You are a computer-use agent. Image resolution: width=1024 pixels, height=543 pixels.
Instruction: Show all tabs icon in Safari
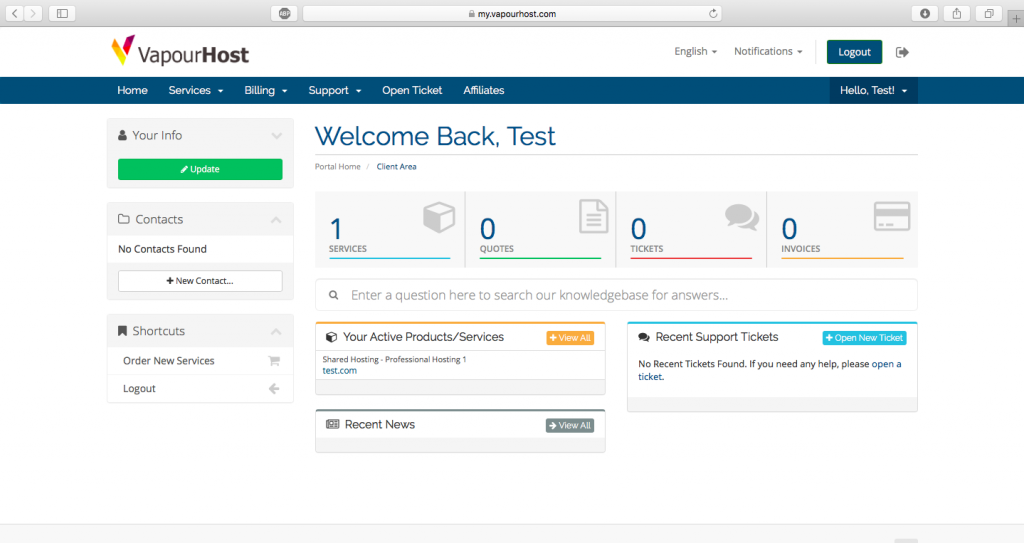coord(989,13)
